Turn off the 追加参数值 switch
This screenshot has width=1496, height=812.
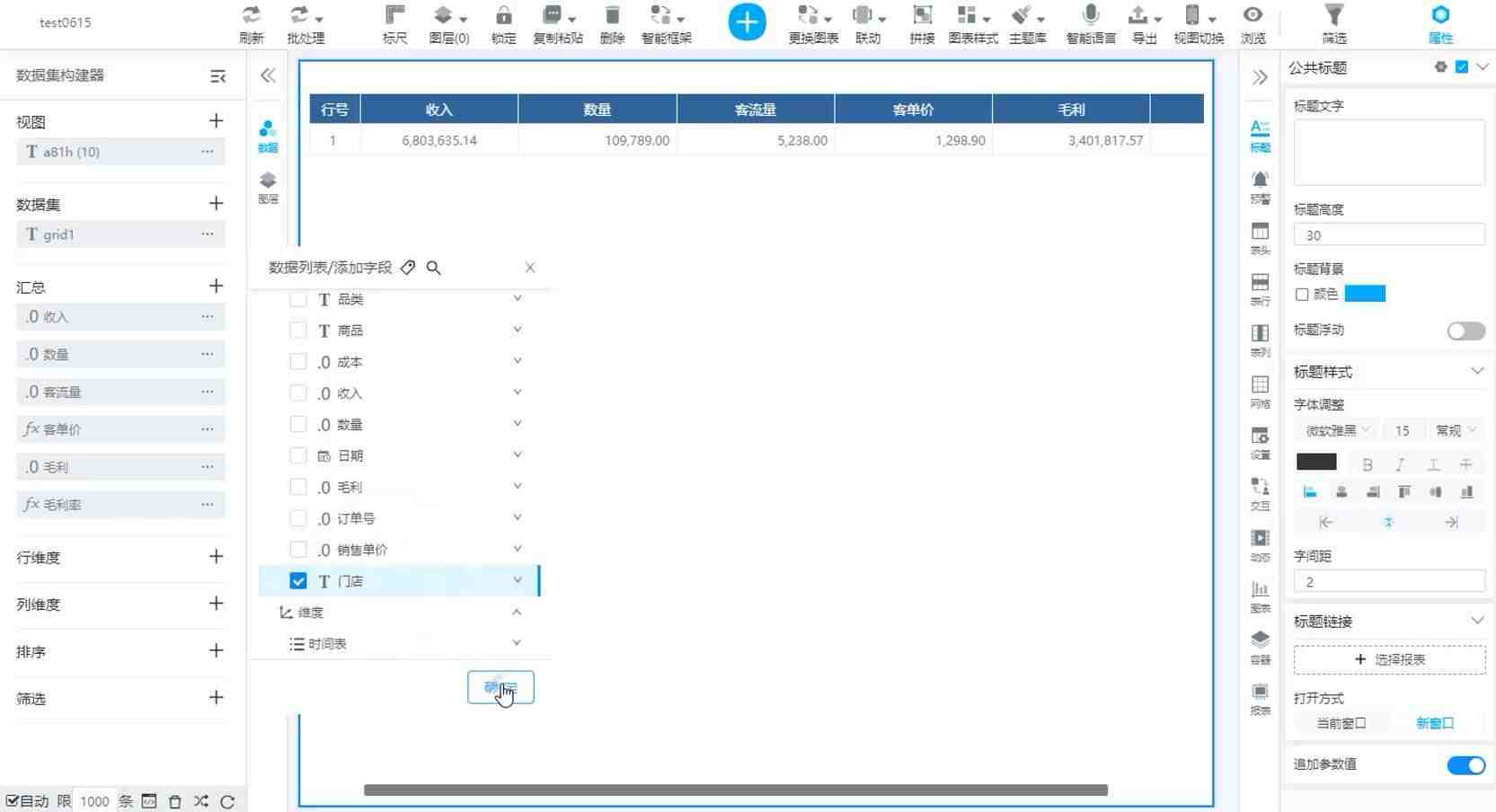(1465, 765)
